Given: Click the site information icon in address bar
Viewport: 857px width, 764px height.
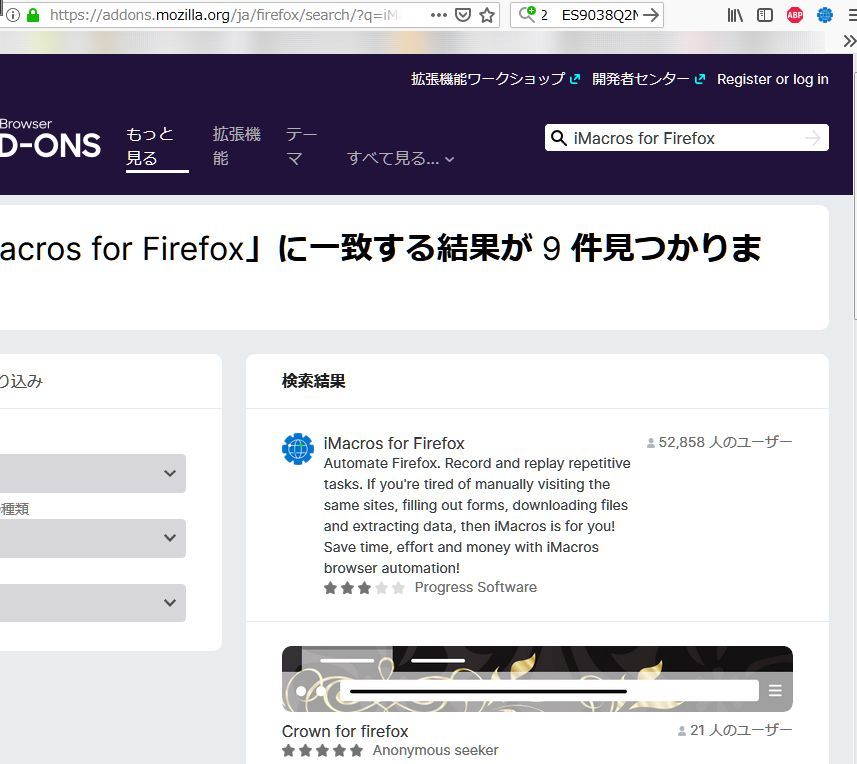Looking at the screenshot, I should tap(12, 15).
